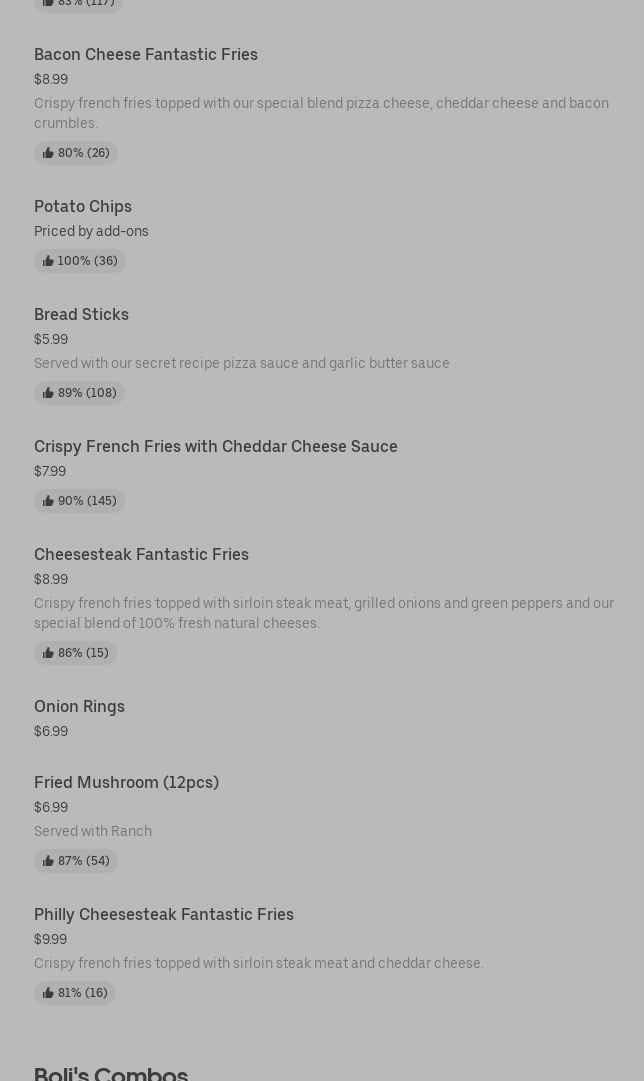This screenshot has width=644, height=1081.
Task: Click the "Served with Ranch" description
Action: tap(93, 831)
